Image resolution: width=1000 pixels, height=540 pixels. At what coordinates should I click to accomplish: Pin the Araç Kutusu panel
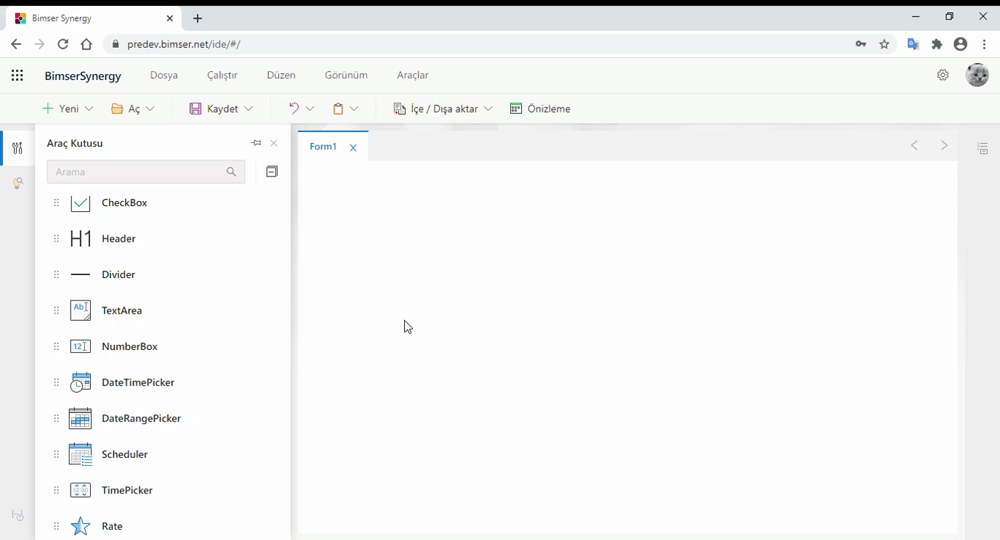256,143
